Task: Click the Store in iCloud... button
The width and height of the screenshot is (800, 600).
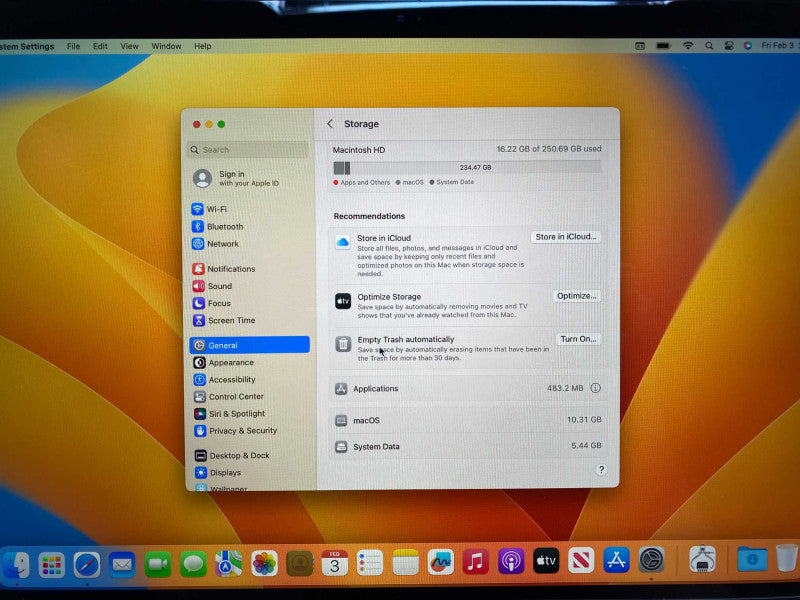Action: (x=565, y=237)
